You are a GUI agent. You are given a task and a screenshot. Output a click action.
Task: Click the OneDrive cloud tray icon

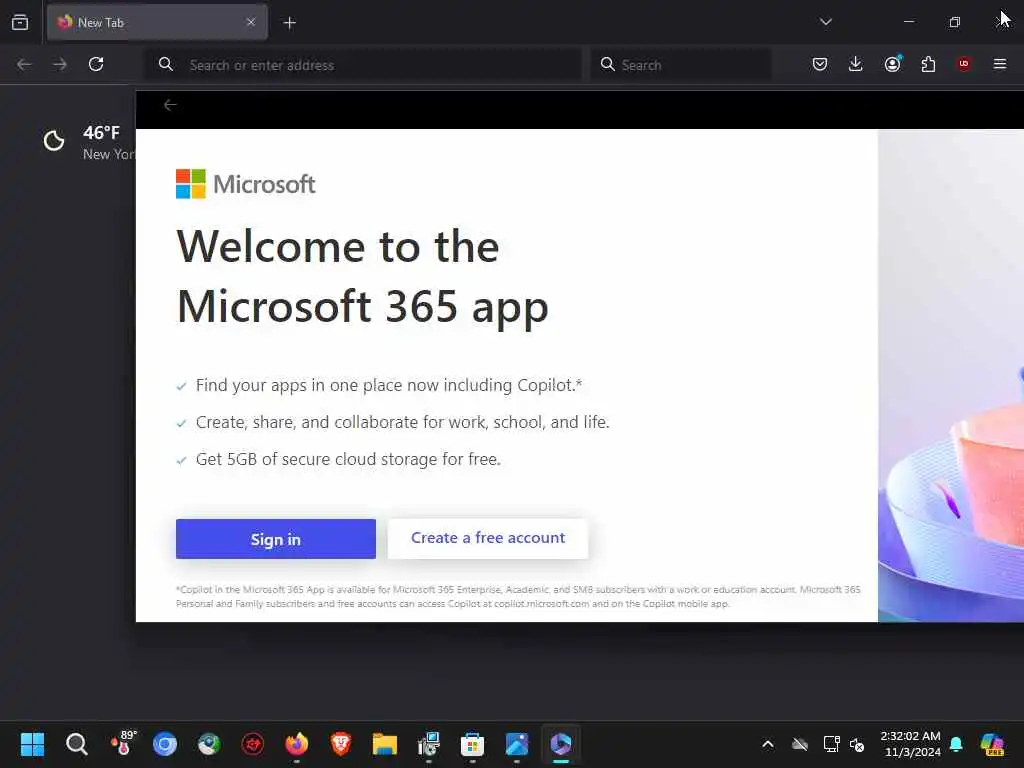tap(800, 744)
